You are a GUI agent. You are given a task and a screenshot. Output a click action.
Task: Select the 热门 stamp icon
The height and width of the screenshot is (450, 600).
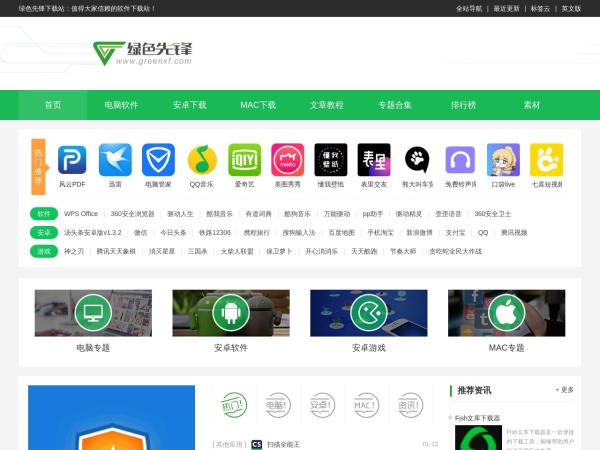click(234, 405)
